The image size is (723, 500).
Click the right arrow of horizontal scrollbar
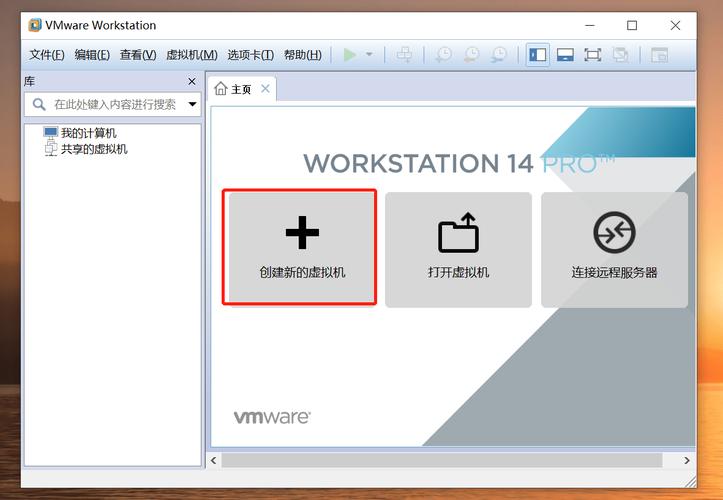coord(687,460)
